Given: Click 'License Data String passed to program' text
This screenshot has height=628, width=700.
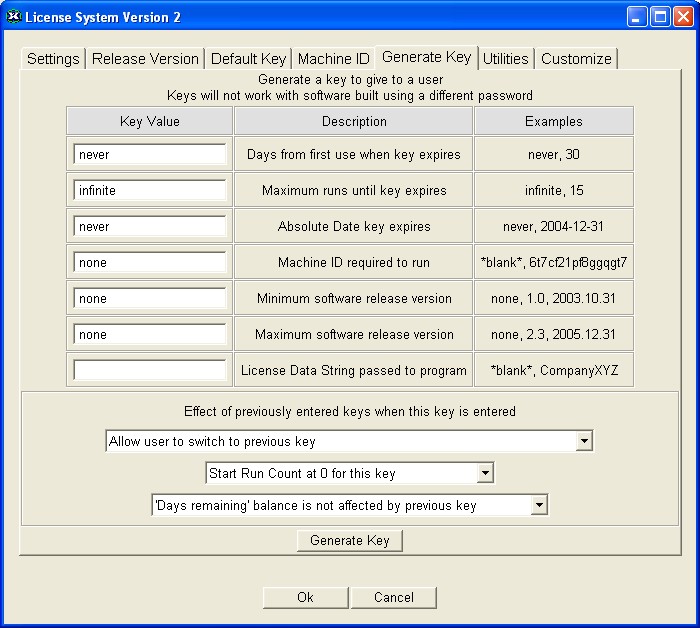Looking at the screenshot, I should coord(354,370).
